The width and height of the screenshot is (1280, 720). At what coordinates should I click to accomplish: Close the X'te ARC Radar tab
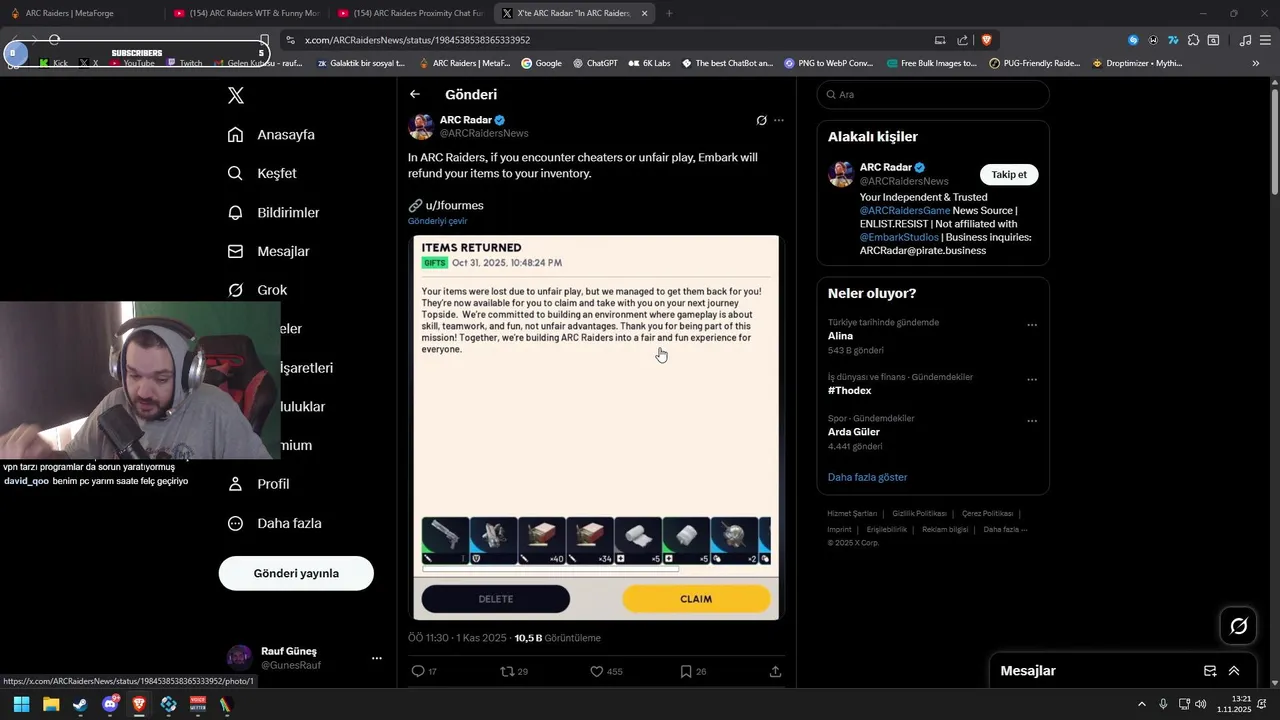tap(644, 13)
